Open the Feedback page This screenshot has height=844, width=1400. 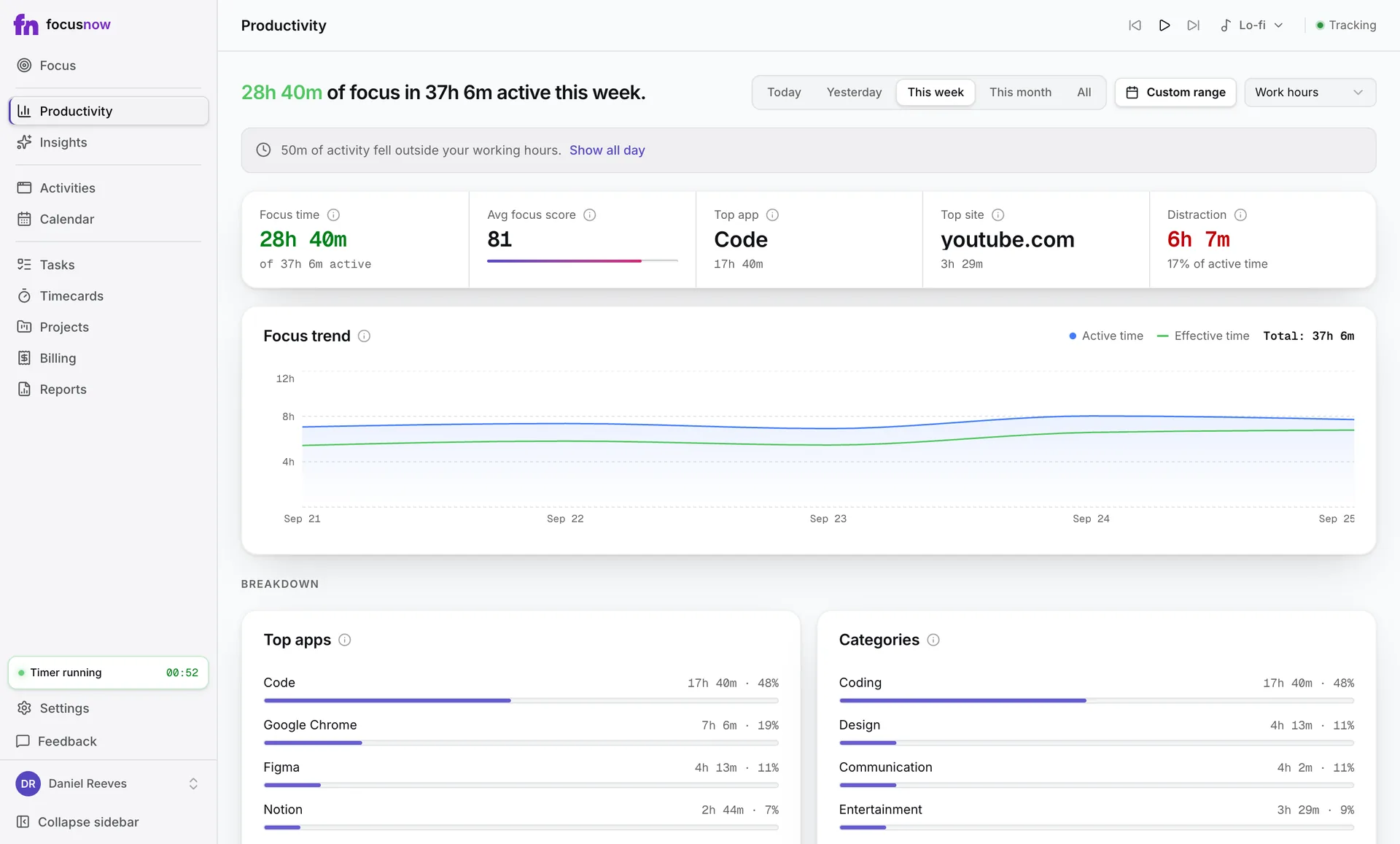pos(109,741)
